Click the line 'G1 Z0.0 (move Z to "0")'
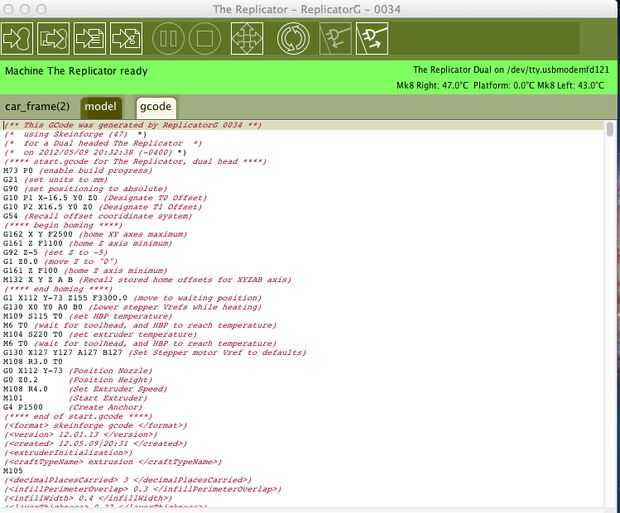 coord(60,262)
